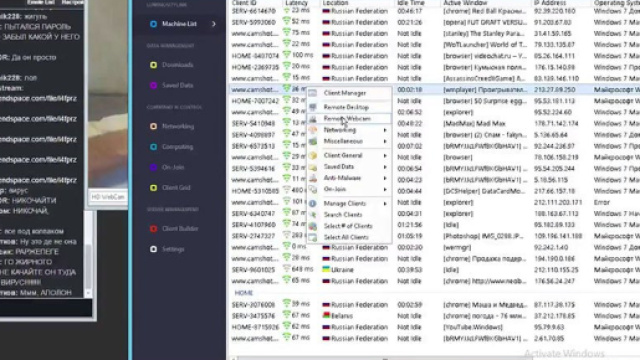Collapse the HOME group header
640x360 pixels.
click(x=244, y=293)
